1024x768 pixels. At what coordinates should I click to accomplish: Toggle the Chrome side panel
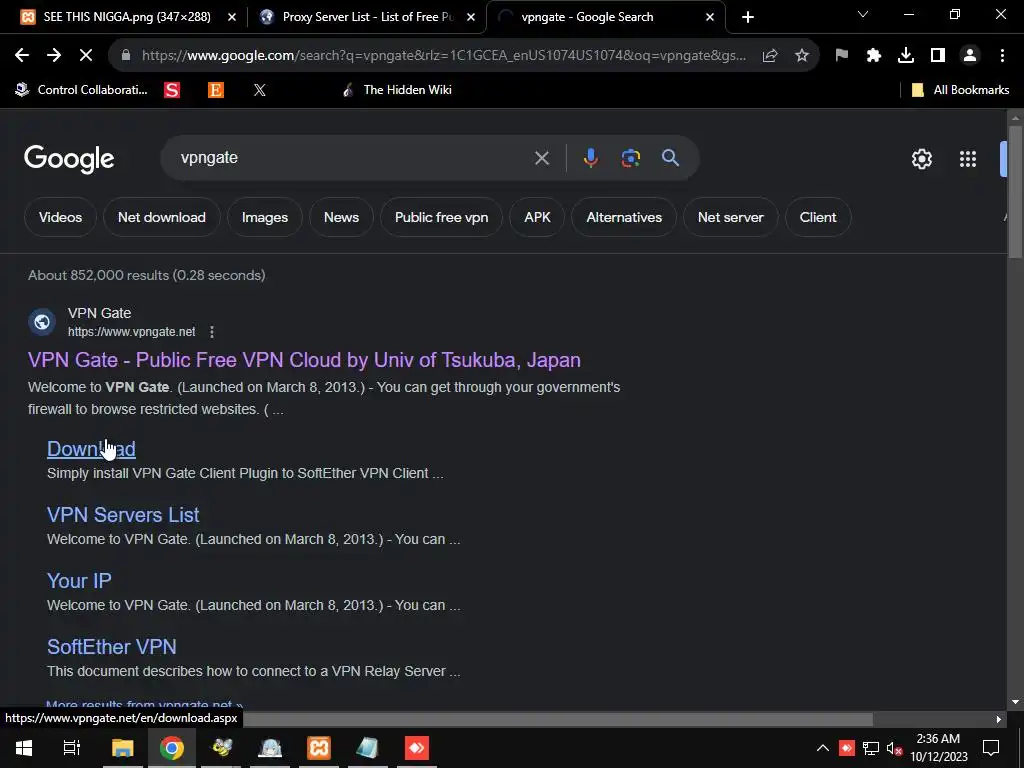coord(938,56)
